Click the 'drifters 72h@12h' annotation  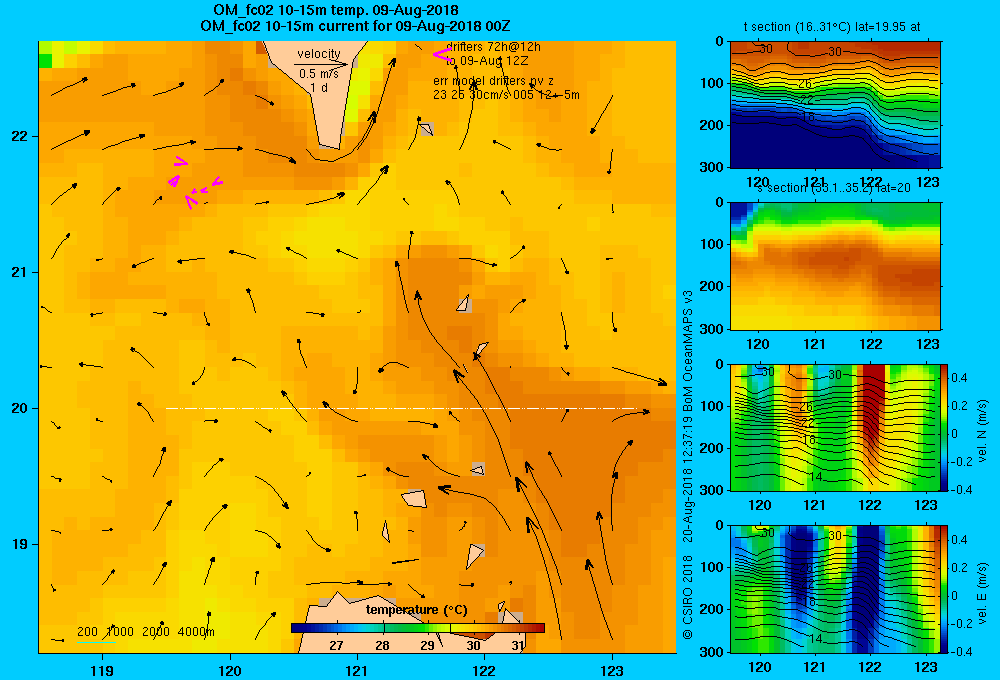494,47
